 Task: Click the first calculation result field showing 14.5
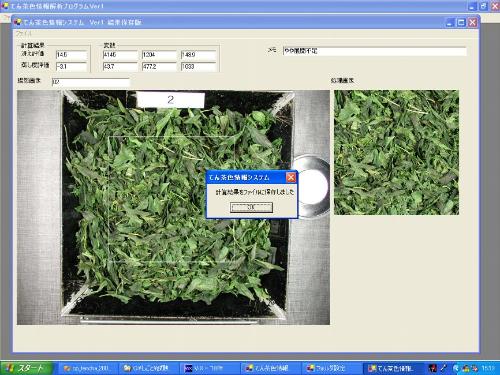[71, 55]
